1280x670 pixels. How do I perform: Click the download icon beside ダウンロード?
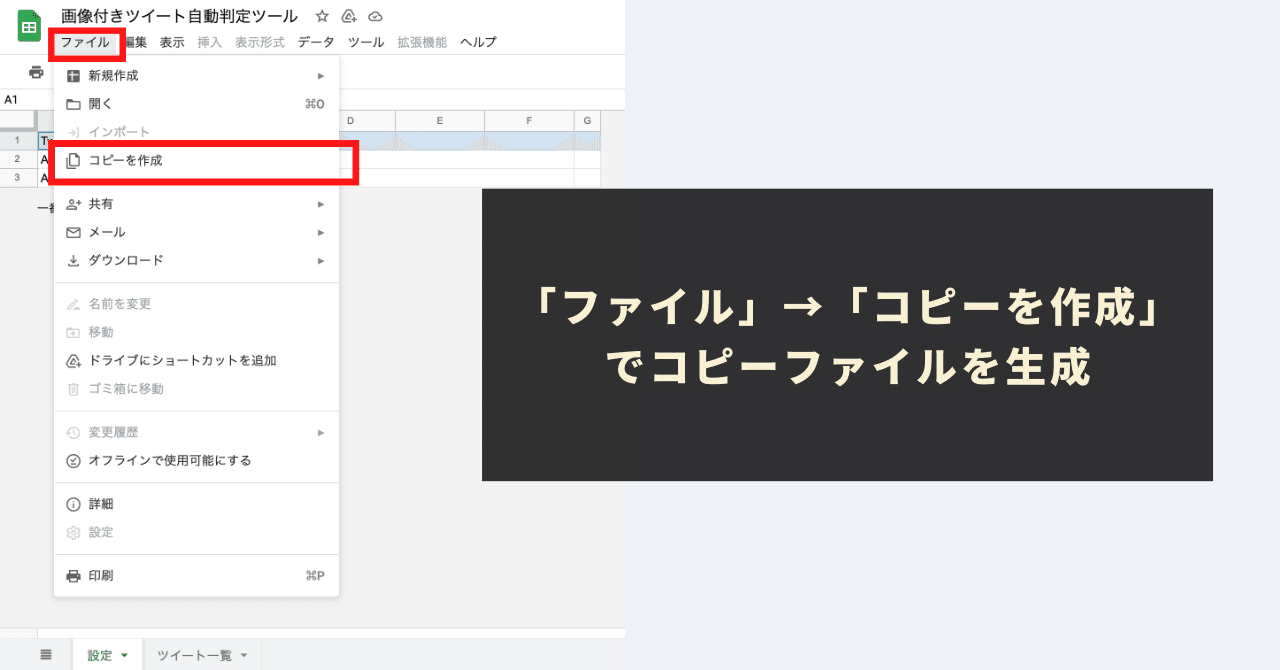coord(74,260)
